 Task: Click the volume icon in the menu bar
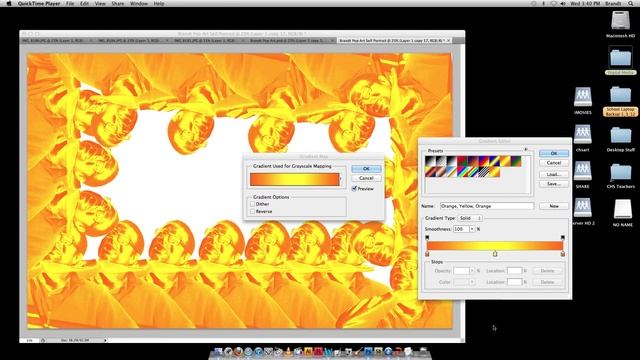click(x=563, y=3)
